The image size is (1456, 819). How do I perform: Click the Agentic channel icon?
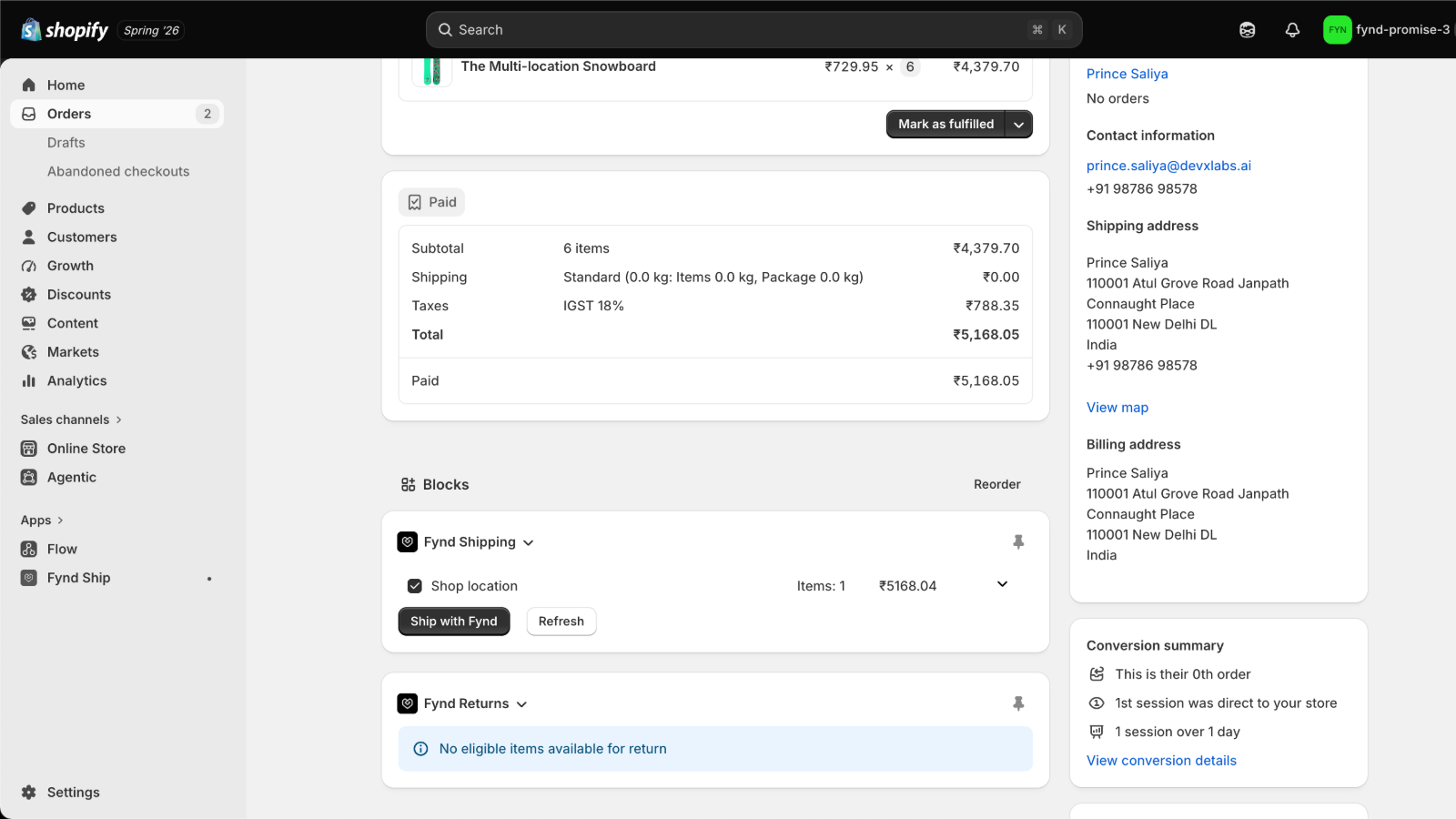tap(29, 477)
